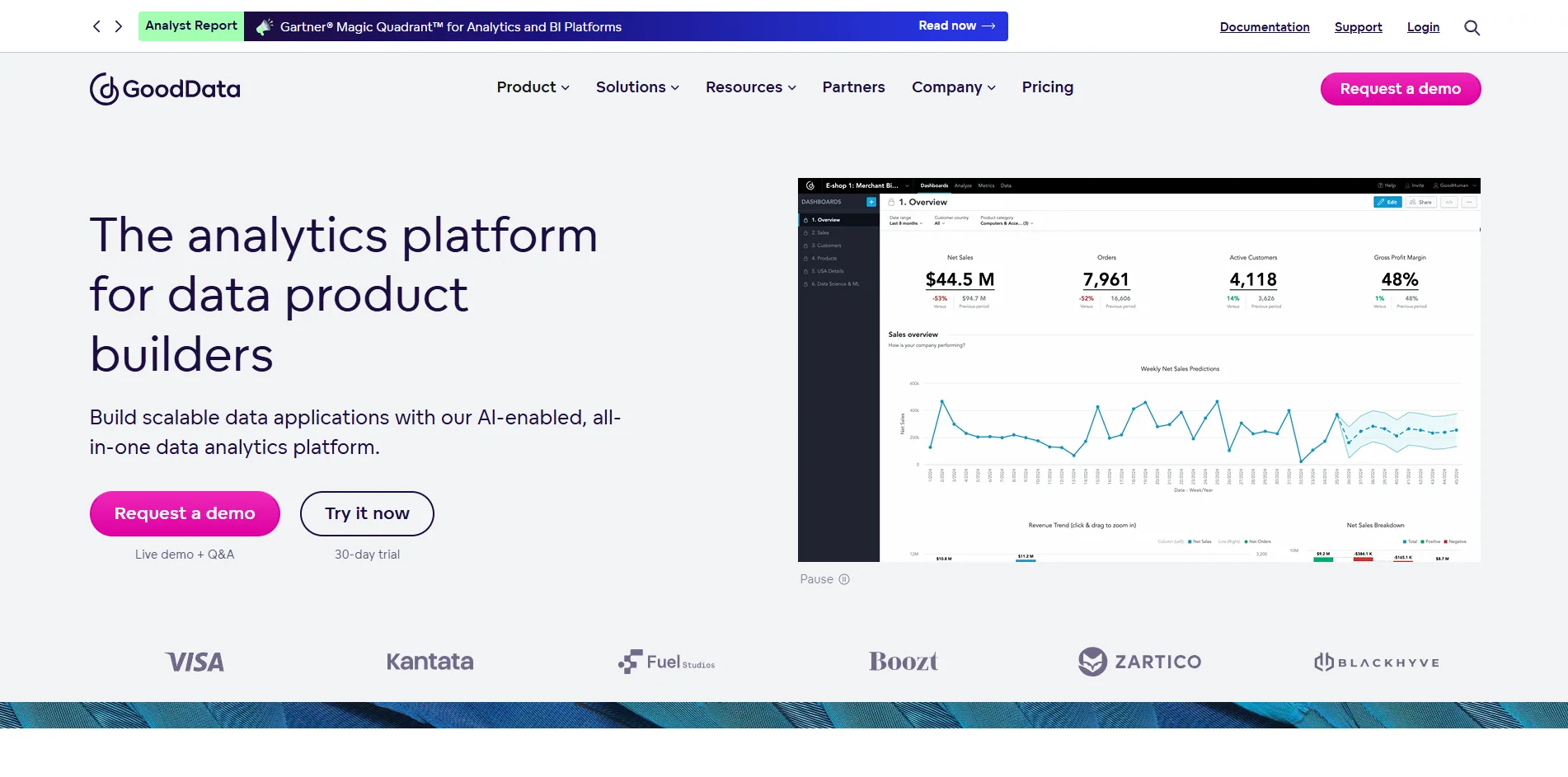Click the 'Live demo + Q&A' caption

(x=185, y=555)
